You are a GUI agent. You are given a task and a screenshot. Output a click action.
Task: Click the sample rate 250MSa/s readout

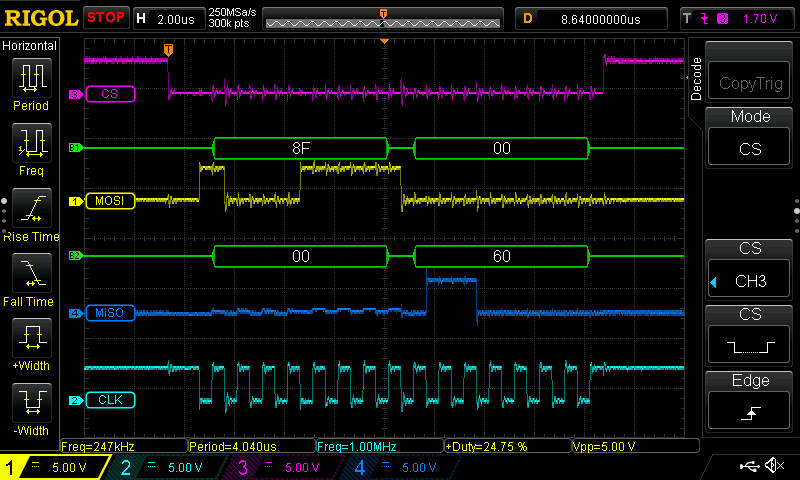(232, 12)
